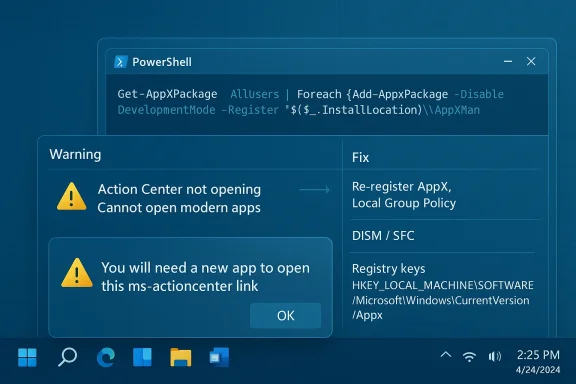The height and width of the screenshot is (384, 576).
Task: Click /Microsoft\Windows\CurrentVersion path line
Action: point(441,300)
